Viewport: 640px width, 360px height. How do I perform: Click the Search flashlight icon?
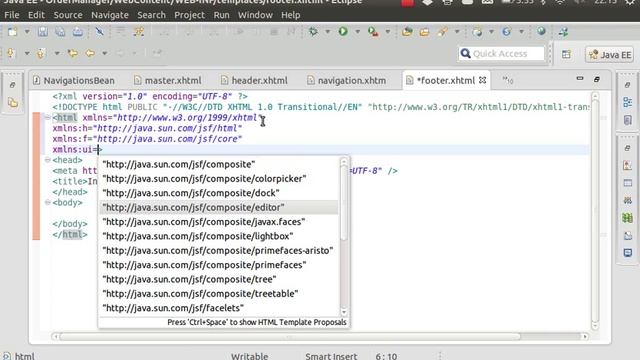click(x=442, y=32)
